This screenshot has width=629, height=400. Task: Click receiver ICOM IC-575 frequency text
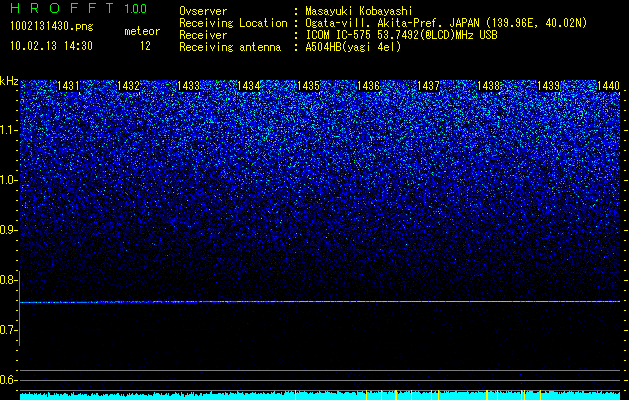pyautogui.click(x=401, y=35)
